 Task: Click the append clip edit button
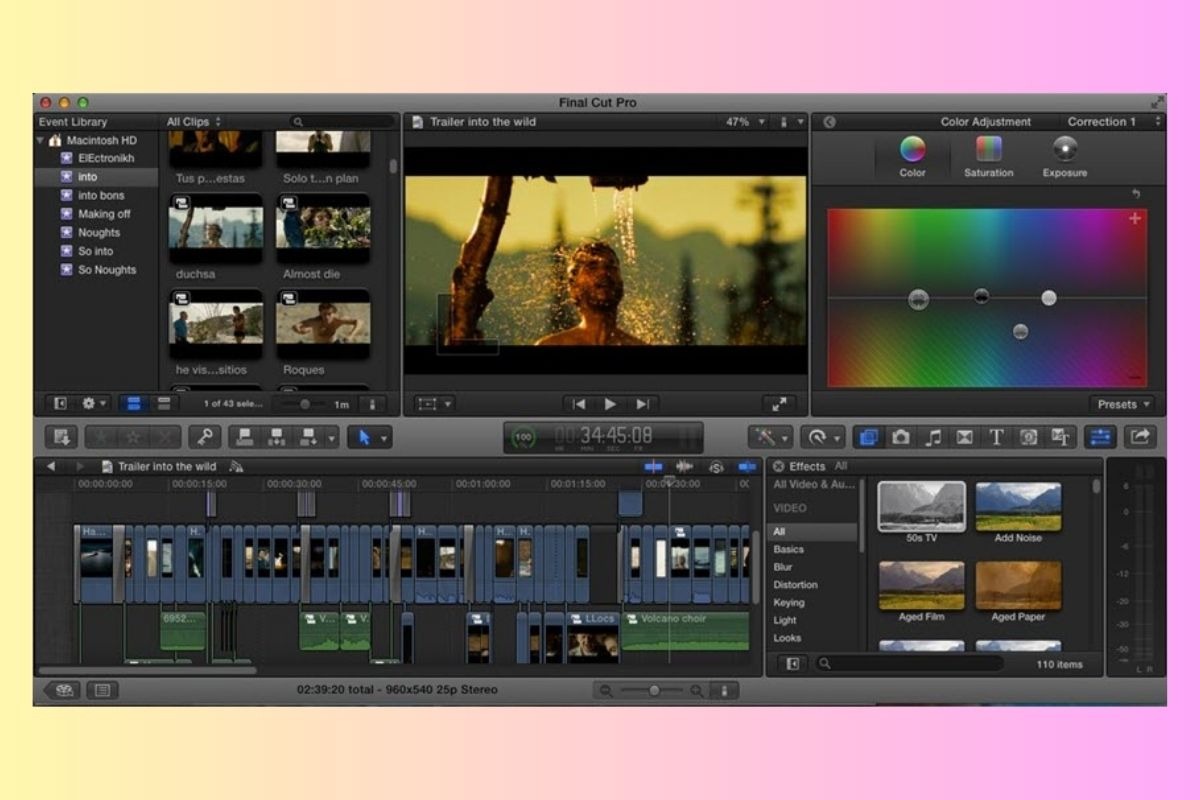pos(307,437)
